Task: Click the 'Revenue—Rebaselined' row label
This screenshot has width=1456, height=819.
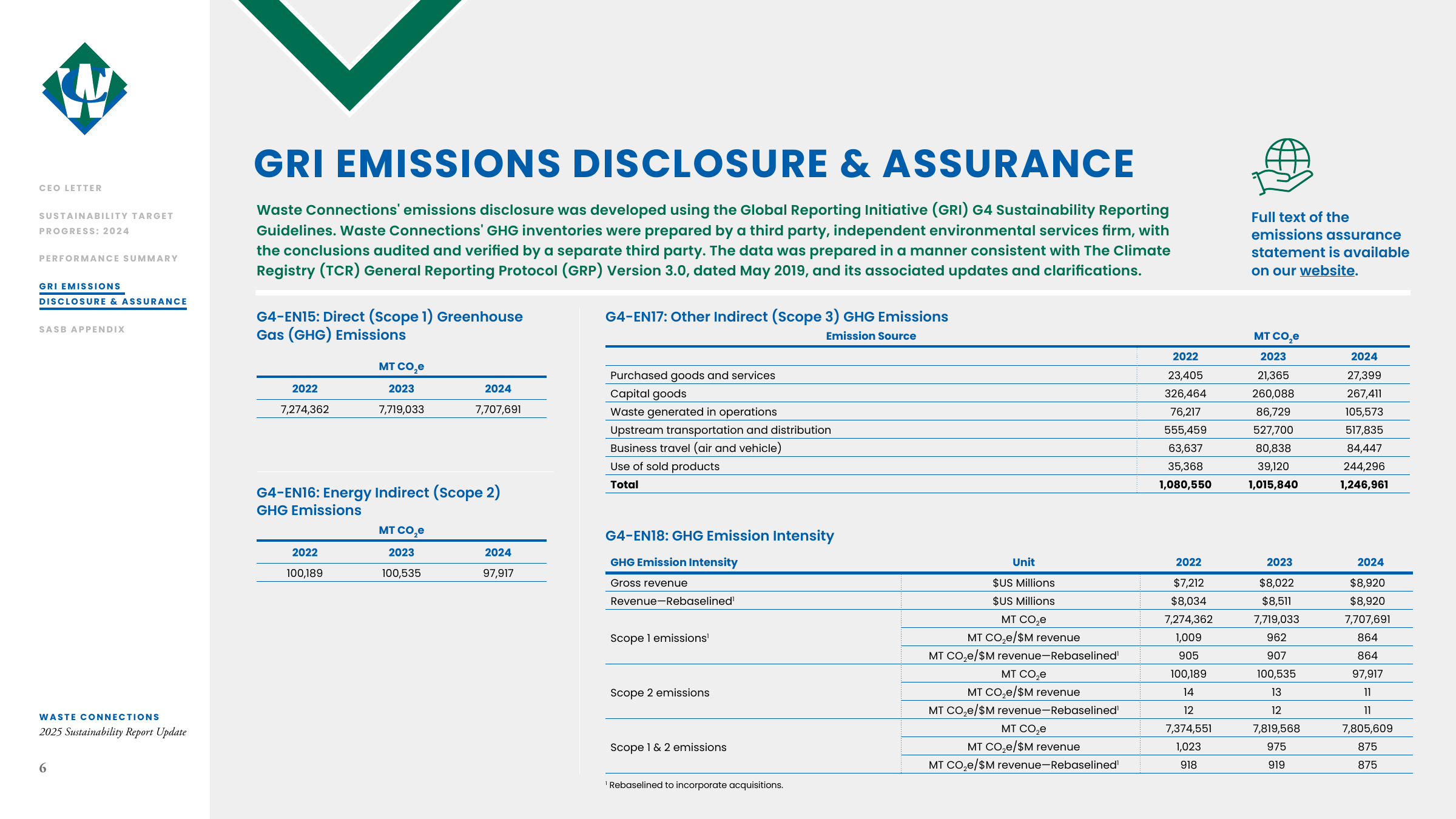Action: (672, 601)
